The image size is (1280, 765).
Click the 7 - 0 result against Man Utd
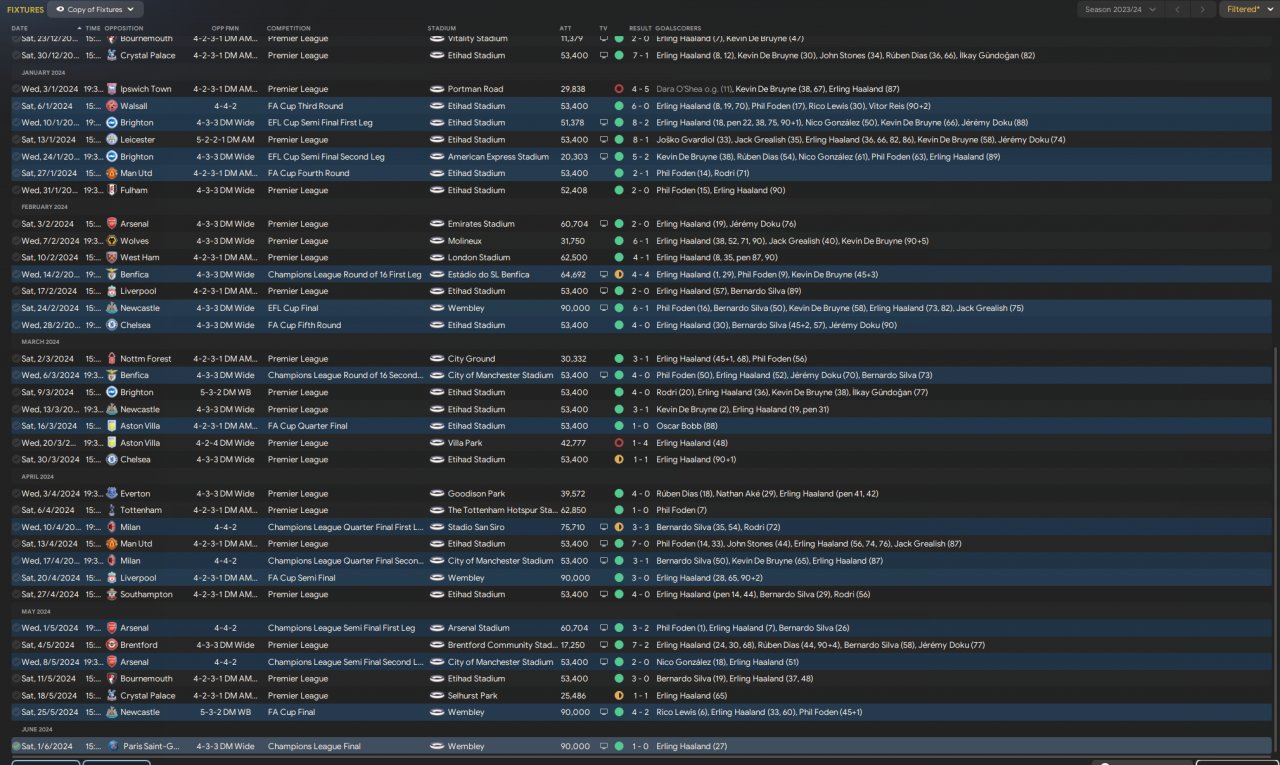click(x=640, y=544)
